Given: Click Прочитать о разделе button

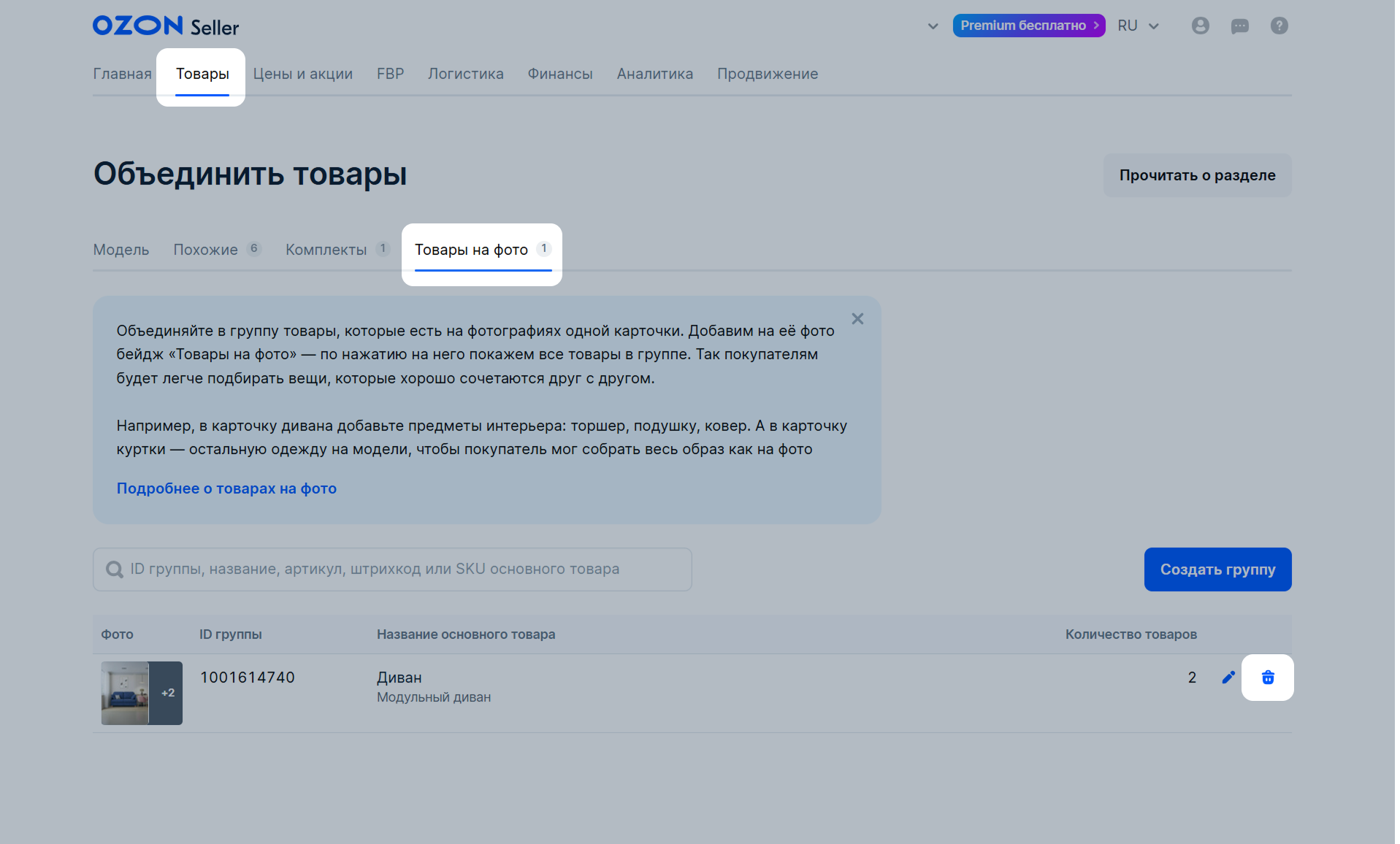Looking at the screenshot, I should (1198, 175).
